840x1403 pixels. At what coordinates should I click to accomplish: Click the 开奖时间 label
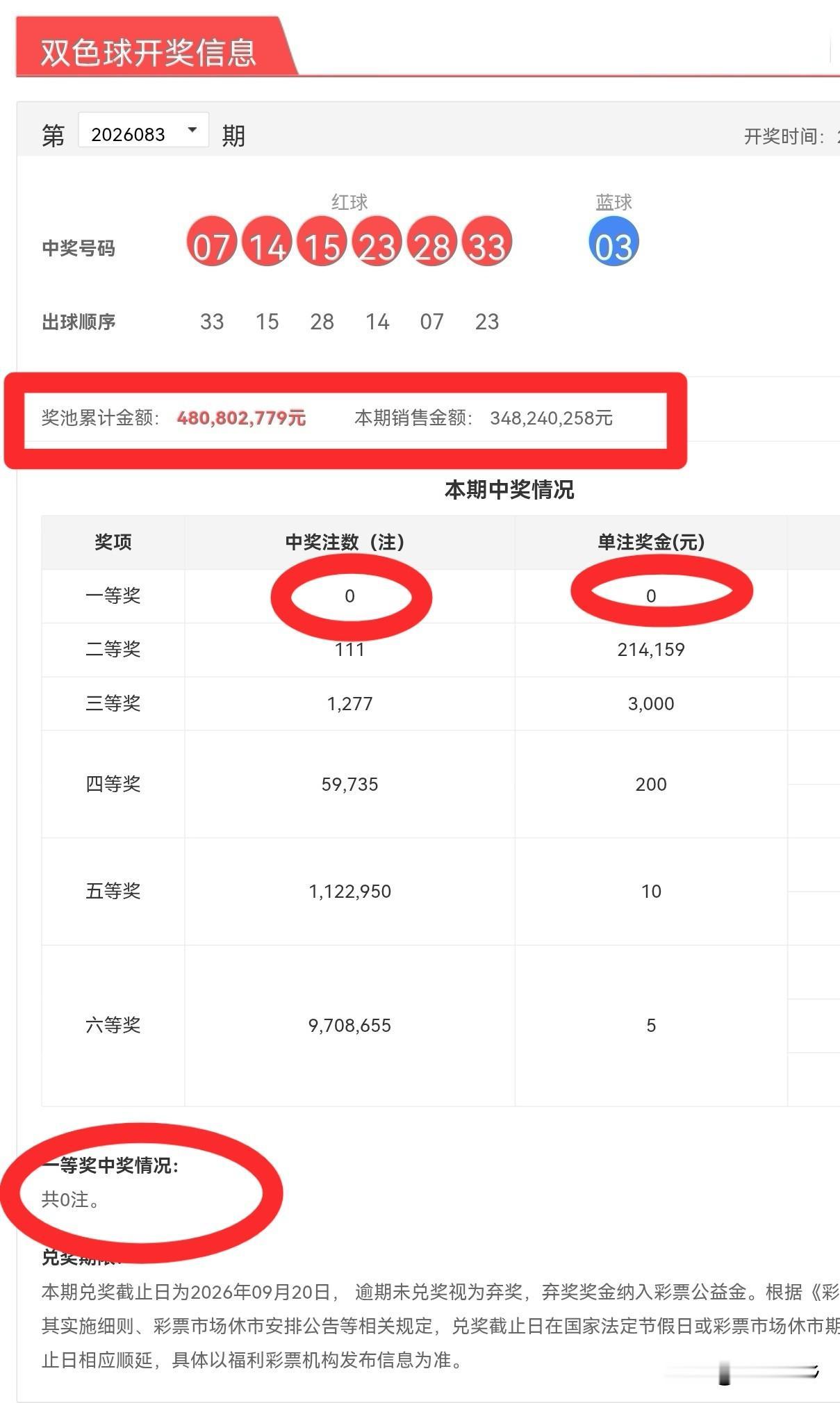tap(784, 136)
